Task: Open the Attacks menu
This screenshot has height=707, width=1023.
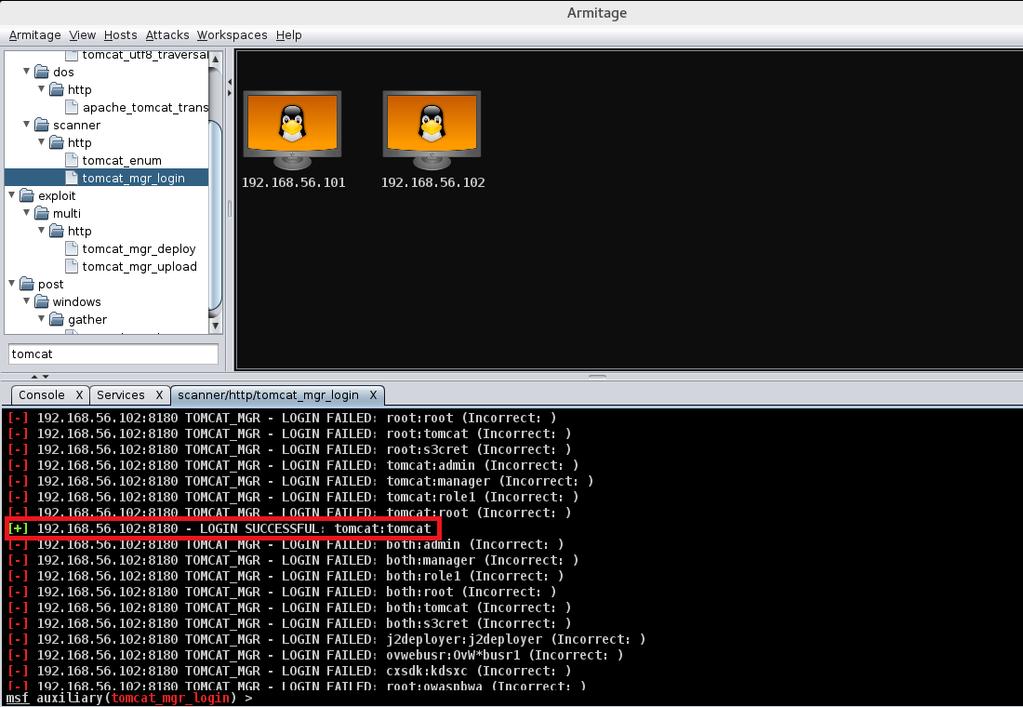Action: pyautogui.click(x=167, y=35)
